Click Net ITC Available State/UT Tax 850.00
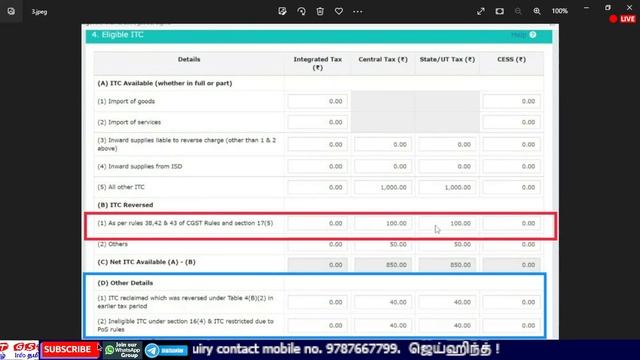The width and height of the screenshot is (640, 360). coord(447,265)
